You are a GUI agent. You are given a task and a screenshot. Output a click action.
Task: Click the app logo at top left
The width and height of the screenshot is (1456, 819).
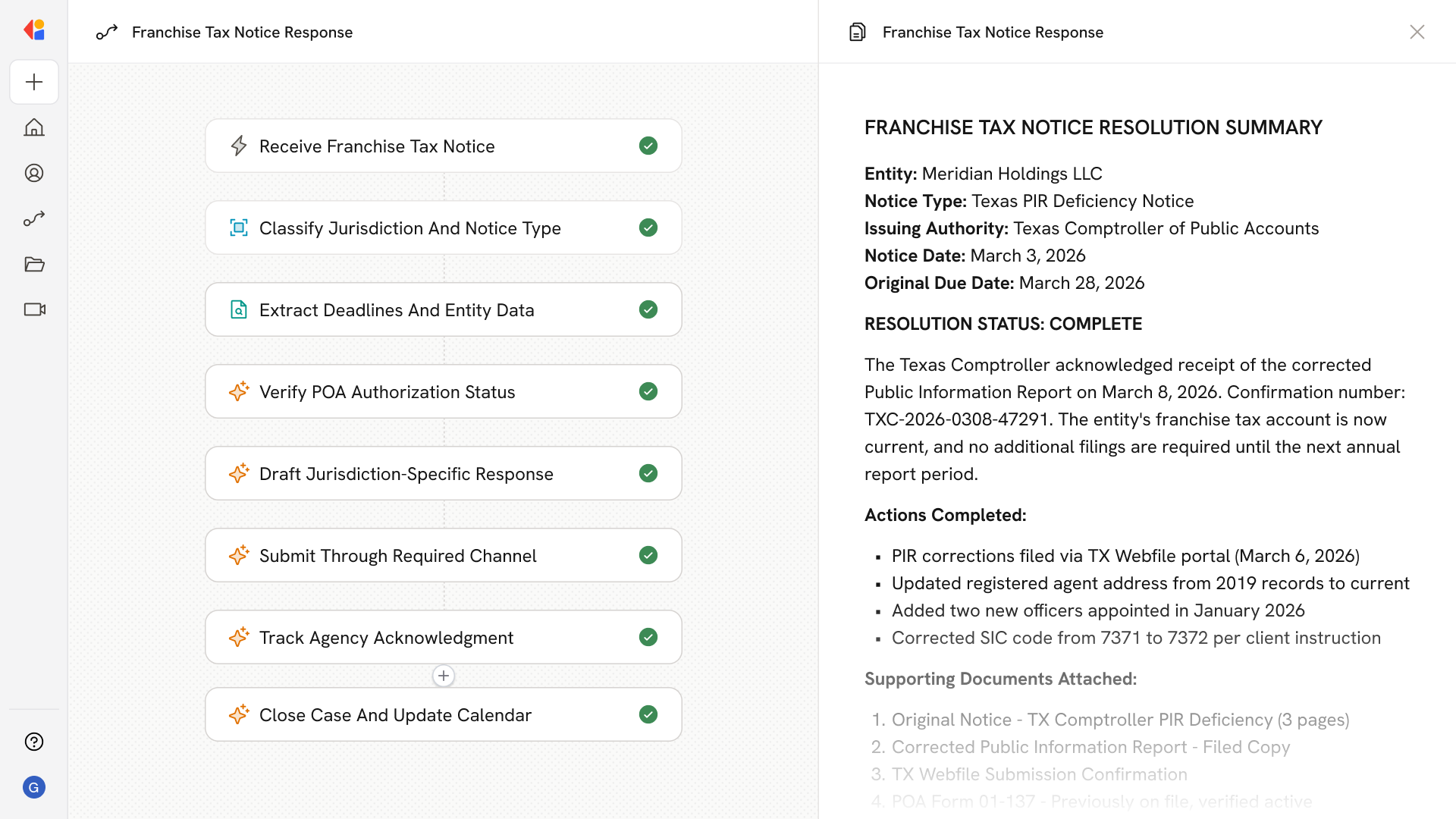[x=34, y=30]
